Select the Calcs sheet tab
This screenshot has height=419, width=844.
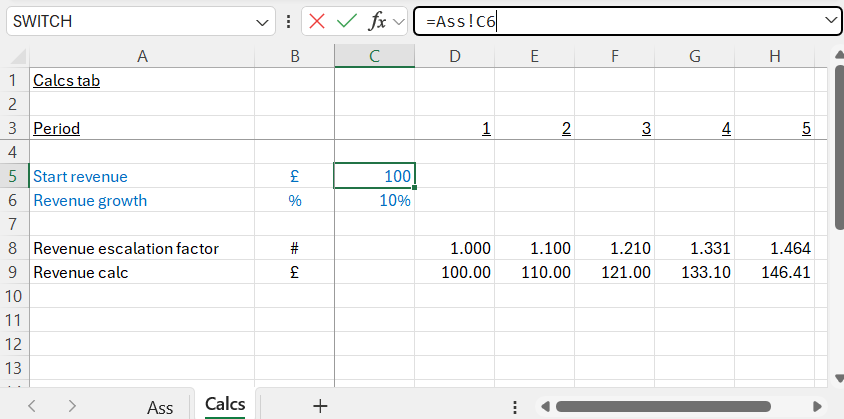pyautogui.click(x=225, y=404)
